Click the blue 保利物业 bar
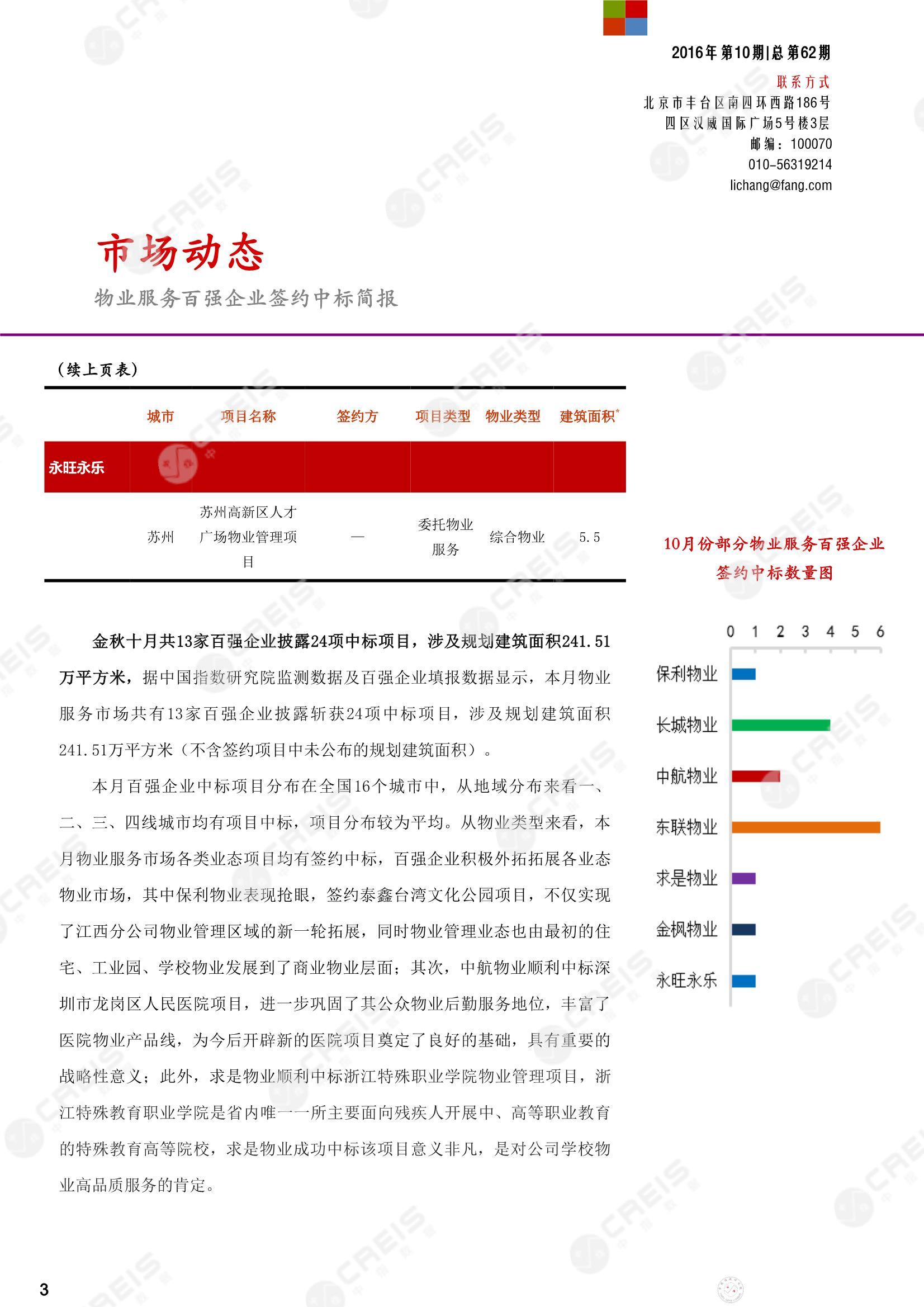Screen dimensions: 924x1307 [x=743, y=674]
